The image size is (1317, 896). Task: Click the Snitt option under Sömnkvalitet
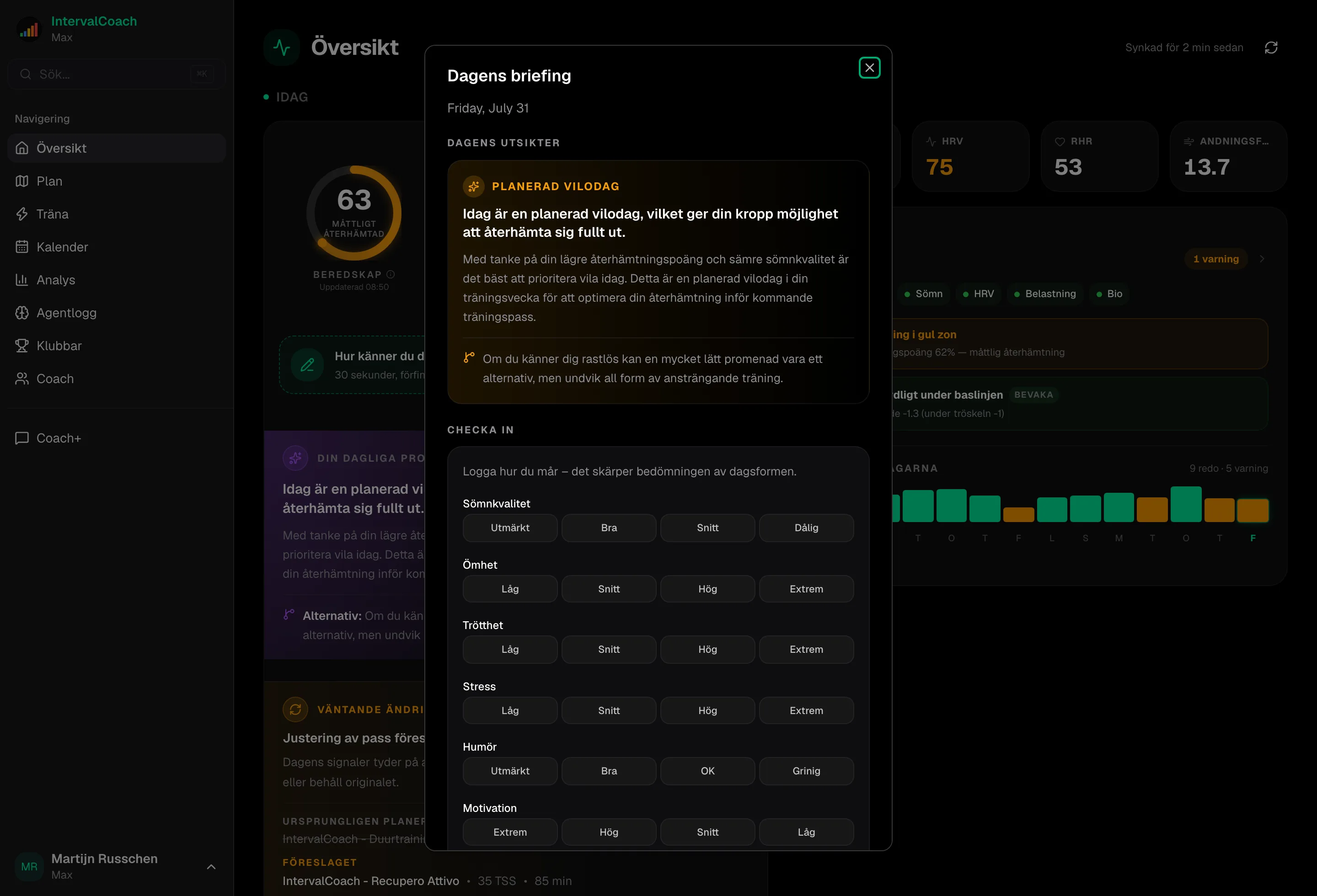pyautogui.click(x=708, y=528)
